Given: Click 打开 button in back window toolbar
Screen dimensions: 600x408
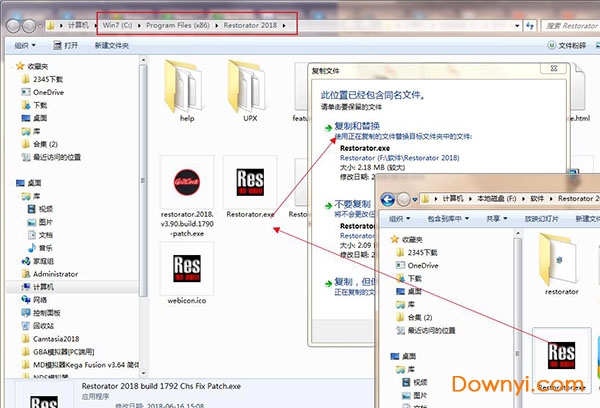Looking at the screenshot, I should click(66, 45).
